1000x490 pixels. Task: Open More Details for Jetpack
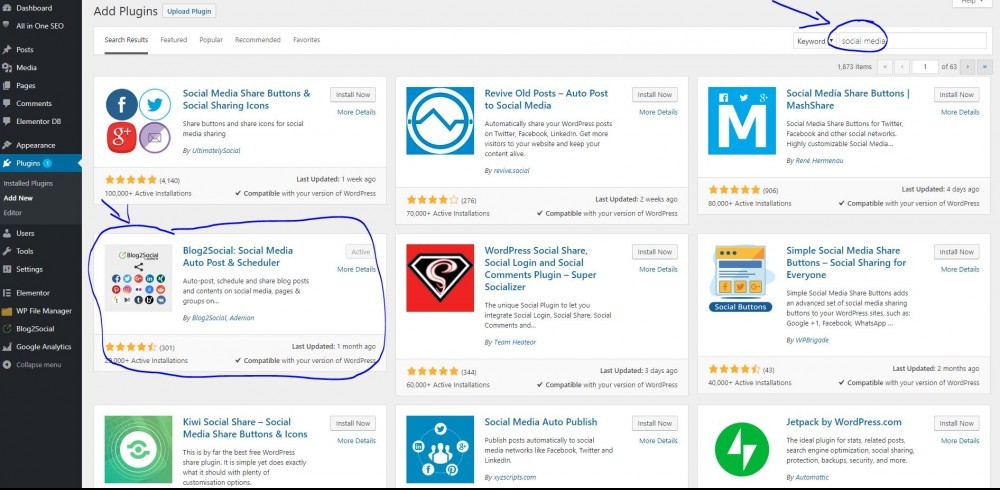pyautogui.click(x=960, y=441)
